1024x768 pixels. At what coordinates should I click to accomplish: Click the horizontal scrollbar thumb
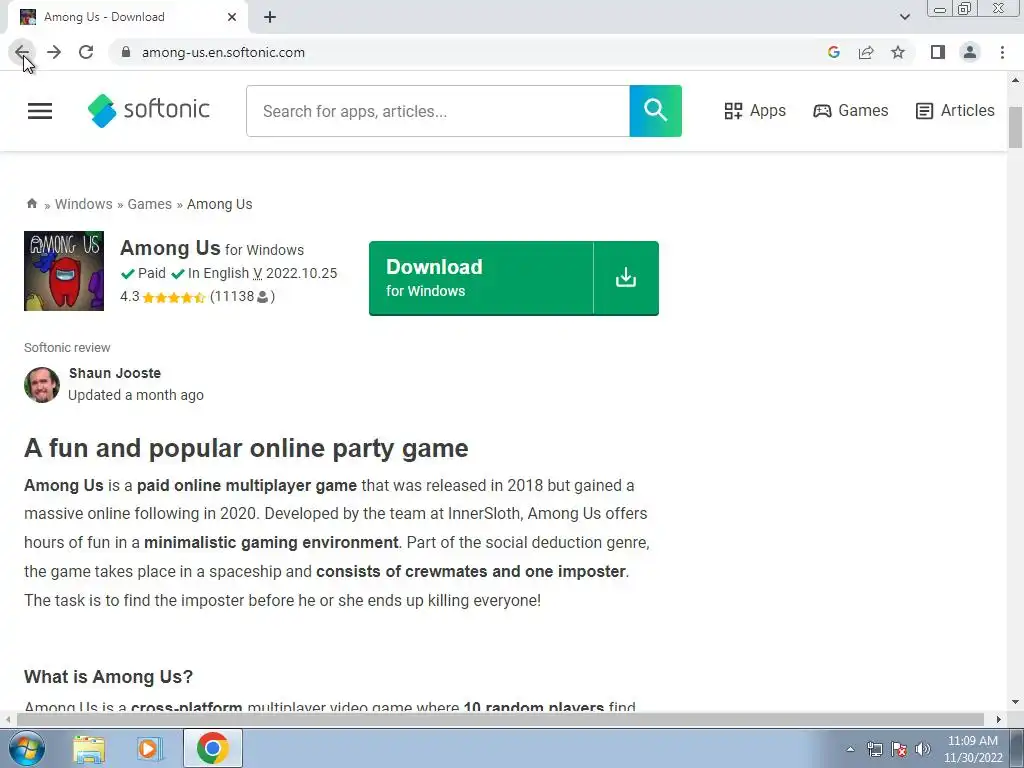(500, 719)
